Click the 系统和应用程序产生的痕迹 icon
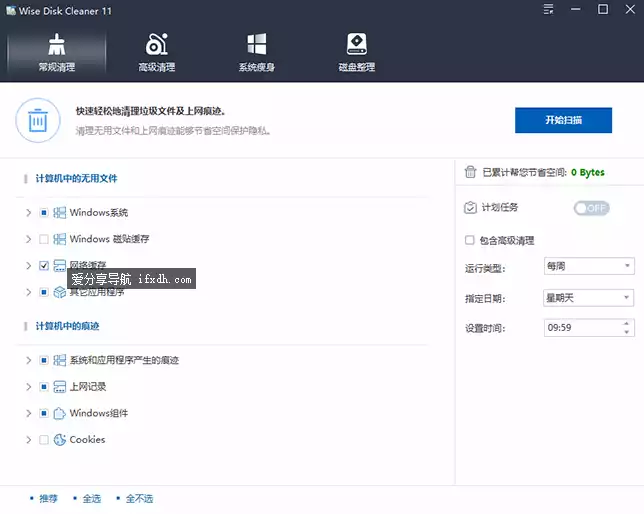Viewport: 644px width, 514px height. coord(60,360)
